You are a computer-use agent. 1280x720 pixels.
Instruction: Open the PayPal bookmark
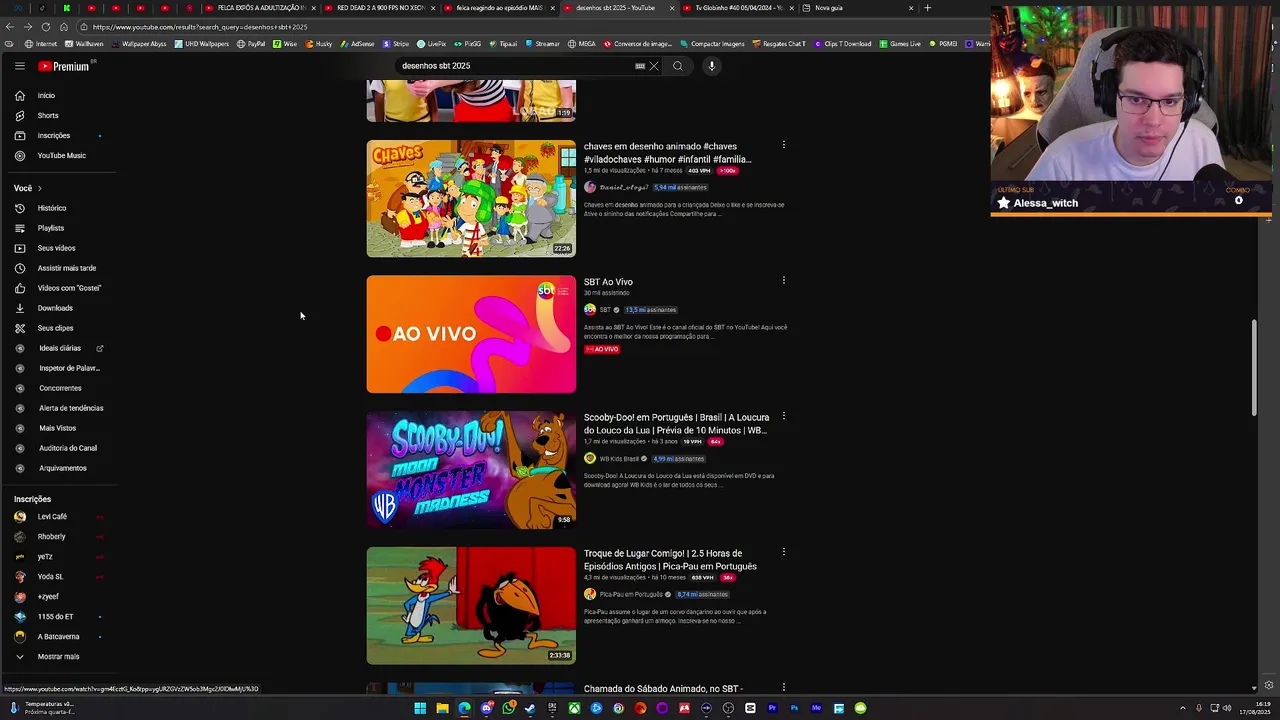pos(251,44)
